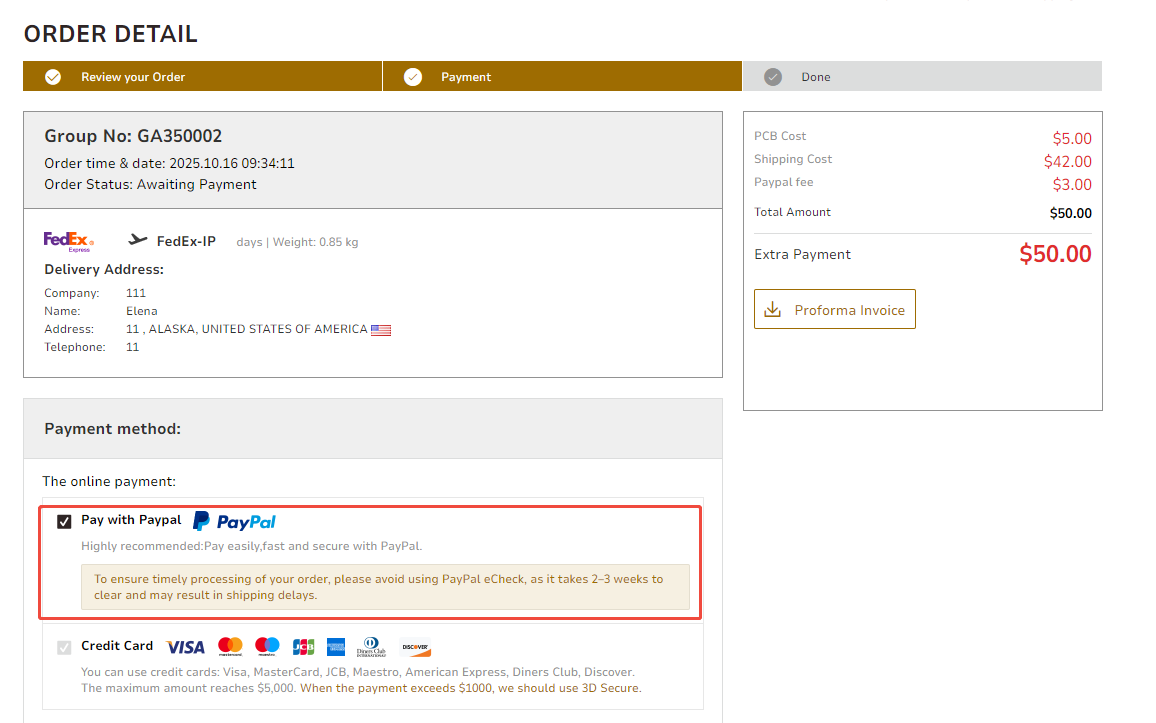The image size is (1156, 723).
Task: Click the MasterCard icon
Action: tap(230, 647)
